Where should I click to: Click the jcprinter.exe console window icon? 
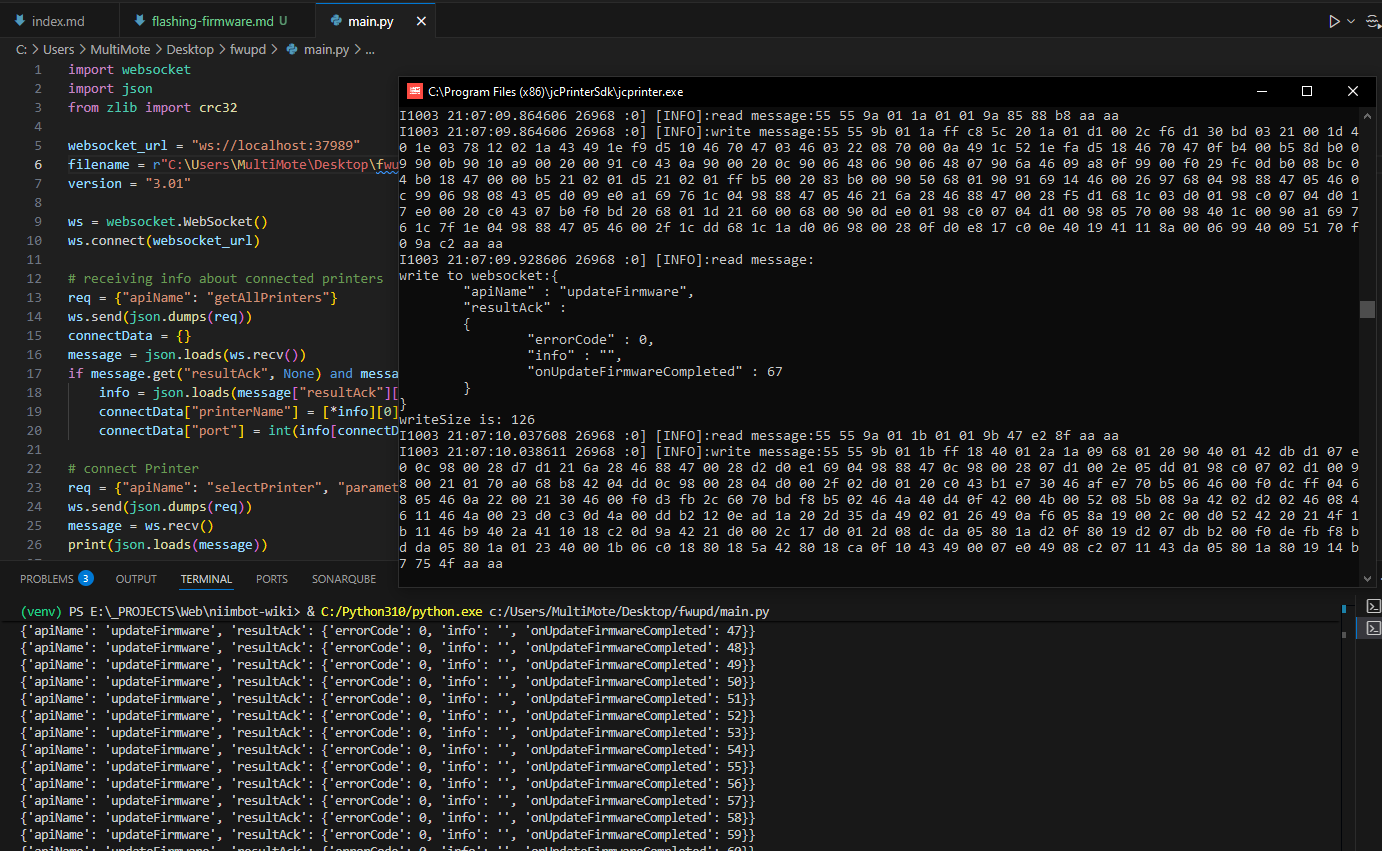(x=413, y=91)
